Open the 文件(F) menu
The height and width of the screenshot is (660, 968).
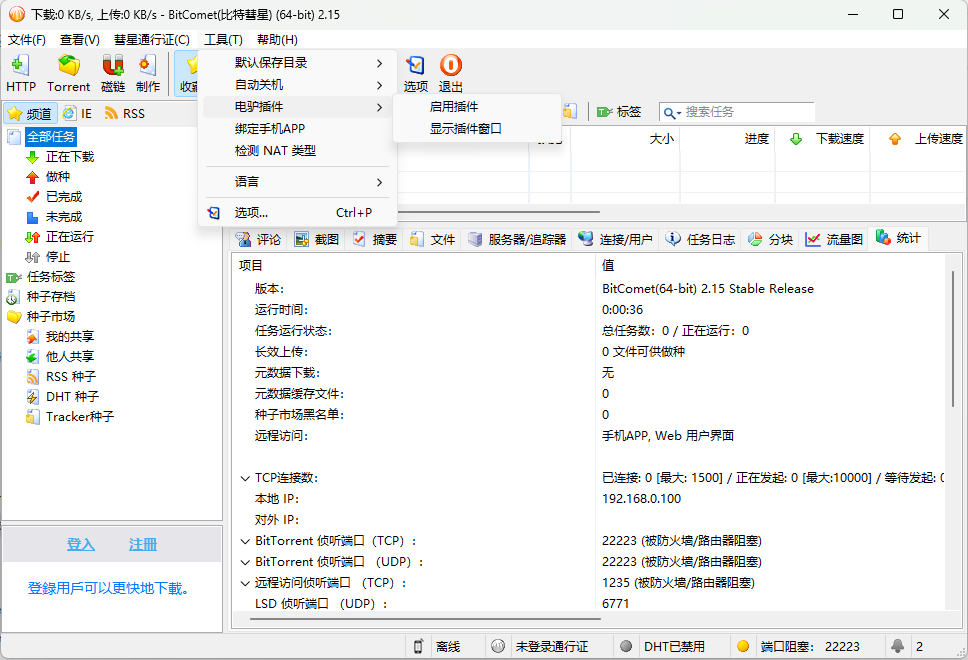(27, 40)
